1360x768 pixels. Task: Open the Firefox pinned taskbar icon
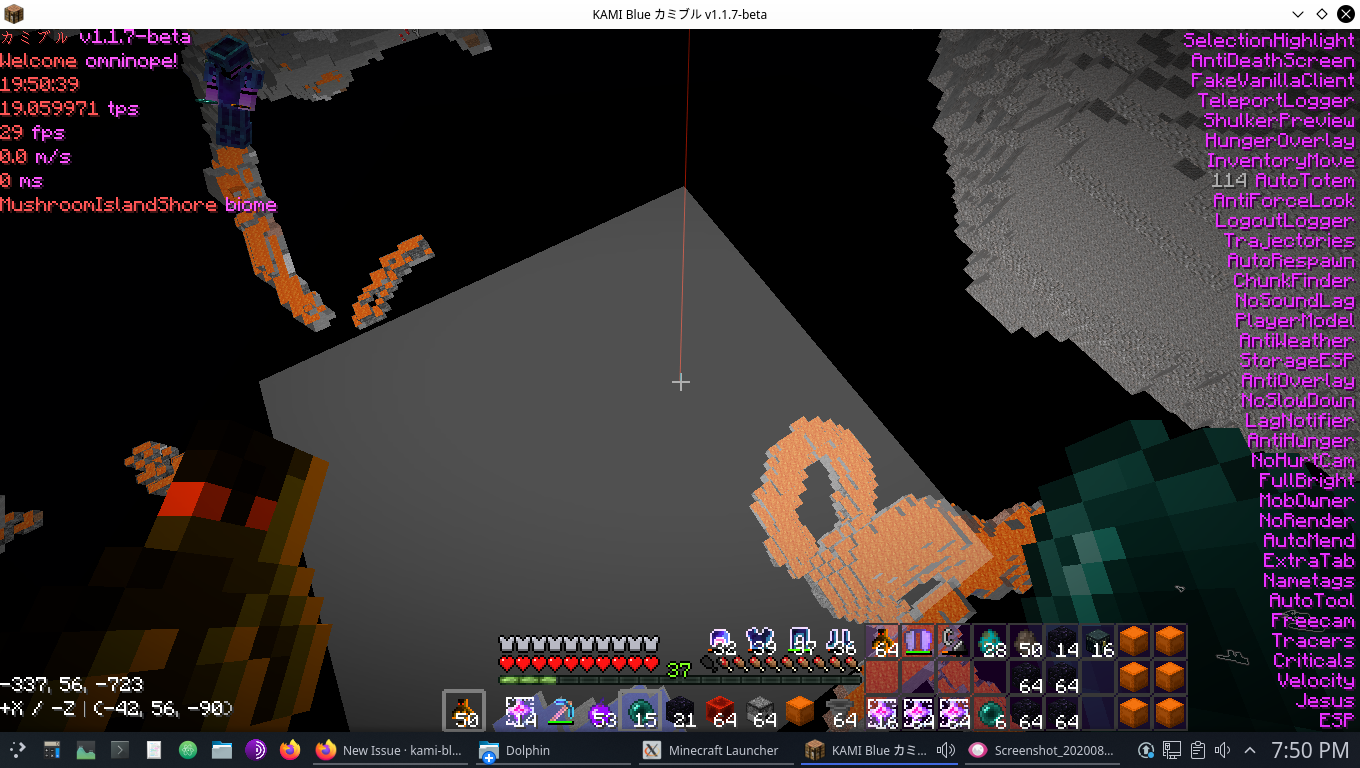pyautogui.click(x=290, y=749)
